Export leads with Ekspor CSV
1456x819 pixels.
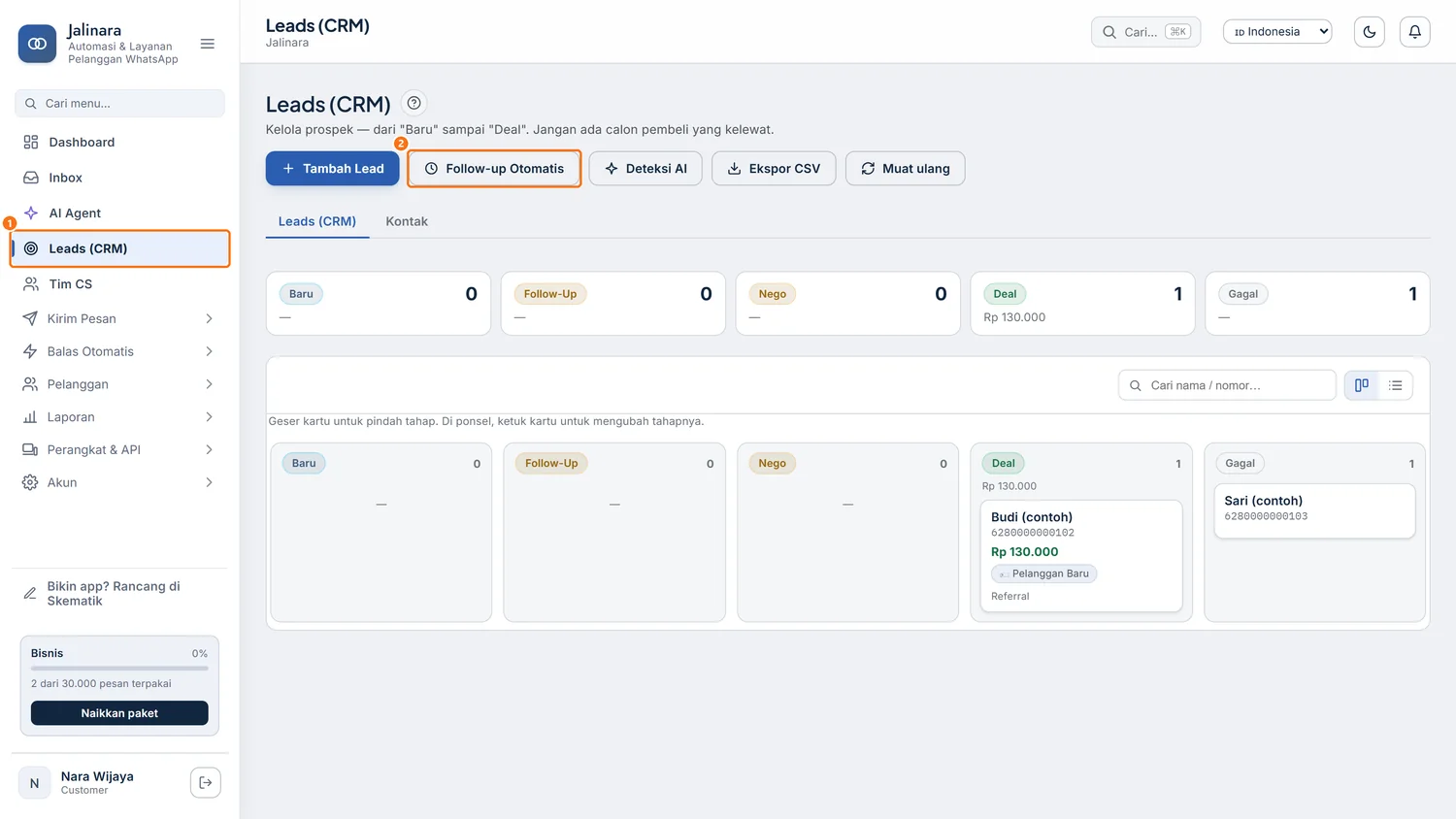pos(774,168)
